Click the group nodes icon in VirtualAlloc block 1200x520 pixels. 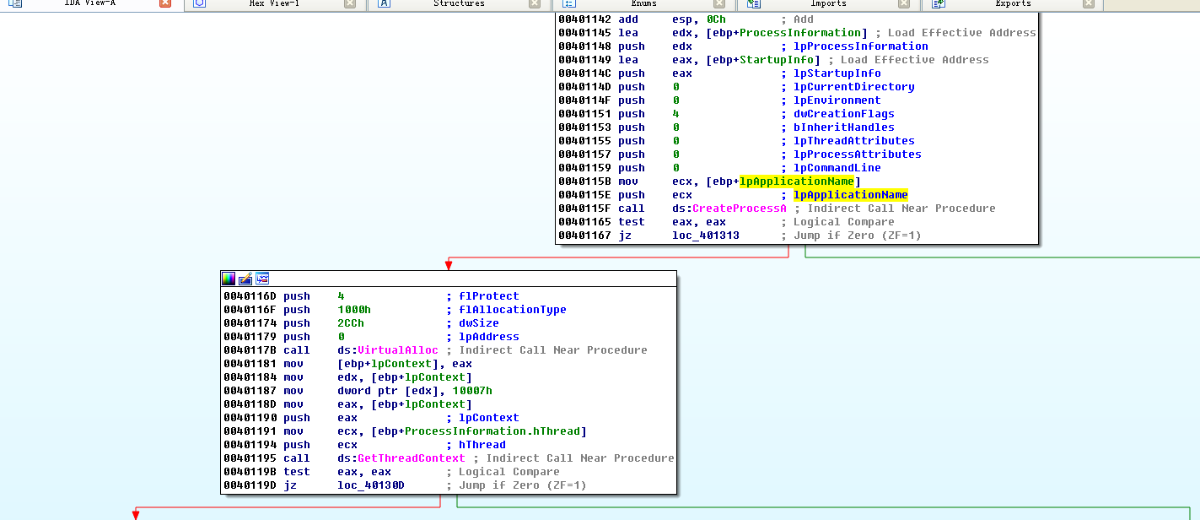point(262,278)
